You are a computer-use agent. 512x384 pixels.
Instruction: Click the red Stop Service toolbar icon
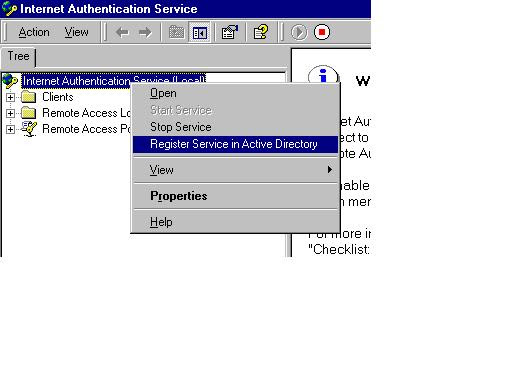pos(322,32)
